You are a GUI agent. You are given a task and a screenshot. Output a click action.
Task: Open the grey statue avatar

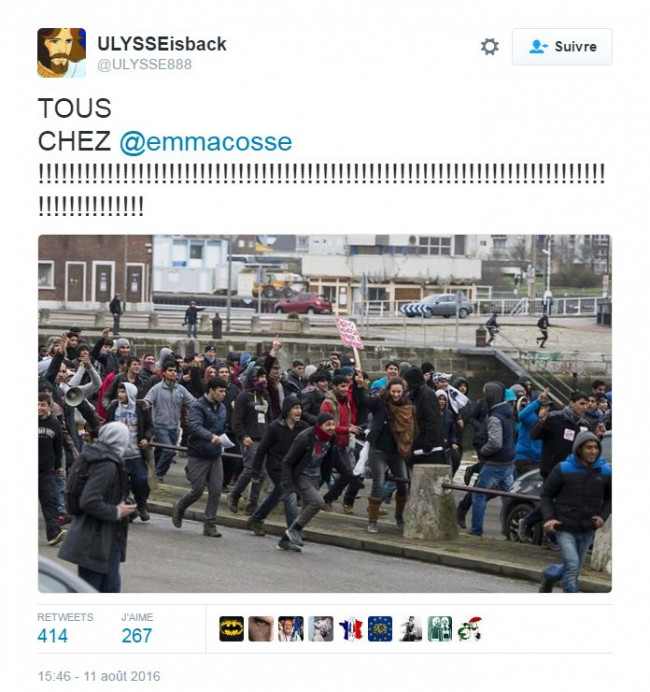click(x=320, y=628)
